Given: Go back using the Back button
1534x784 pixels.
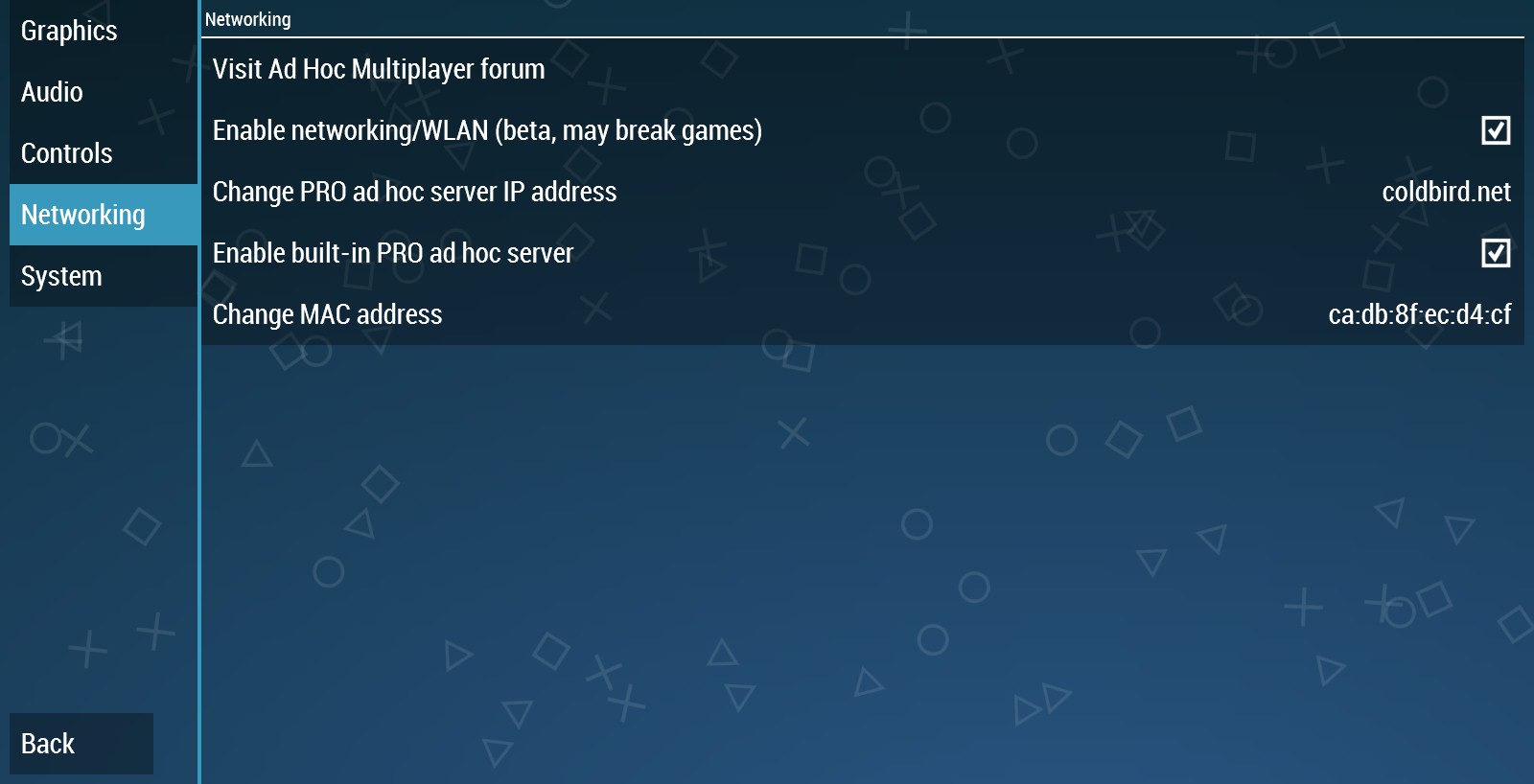Looking at the screenshot, I should pyautogui.click(x=81, y=744).
